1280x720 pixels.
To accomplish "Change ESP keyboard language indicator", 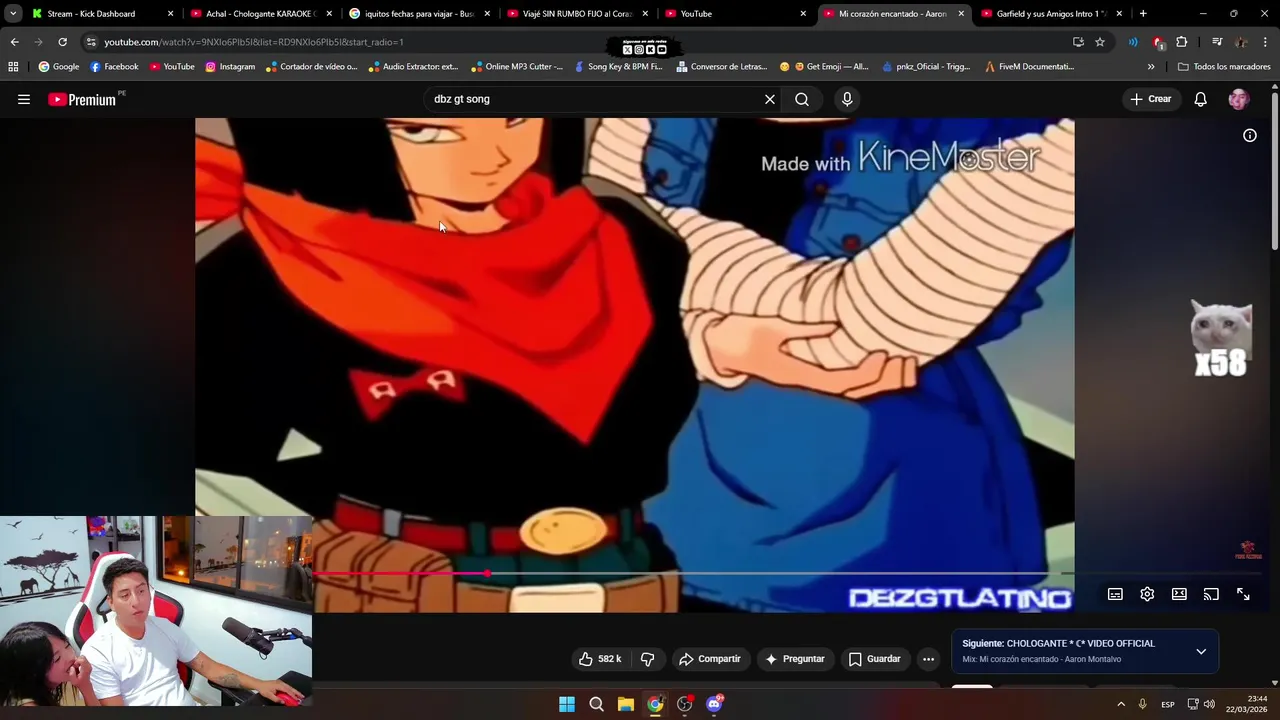I will click(x=1168, y=704).
